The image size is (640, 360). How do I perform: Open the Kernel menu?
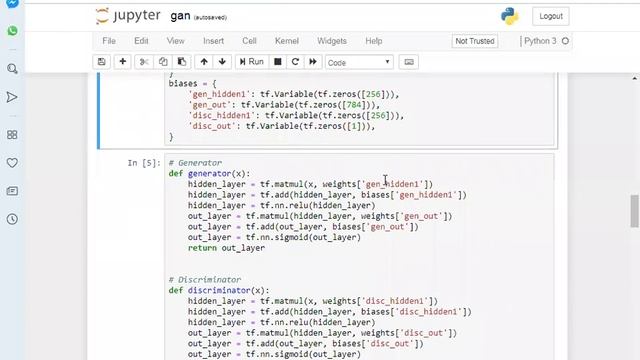[287, 41]
